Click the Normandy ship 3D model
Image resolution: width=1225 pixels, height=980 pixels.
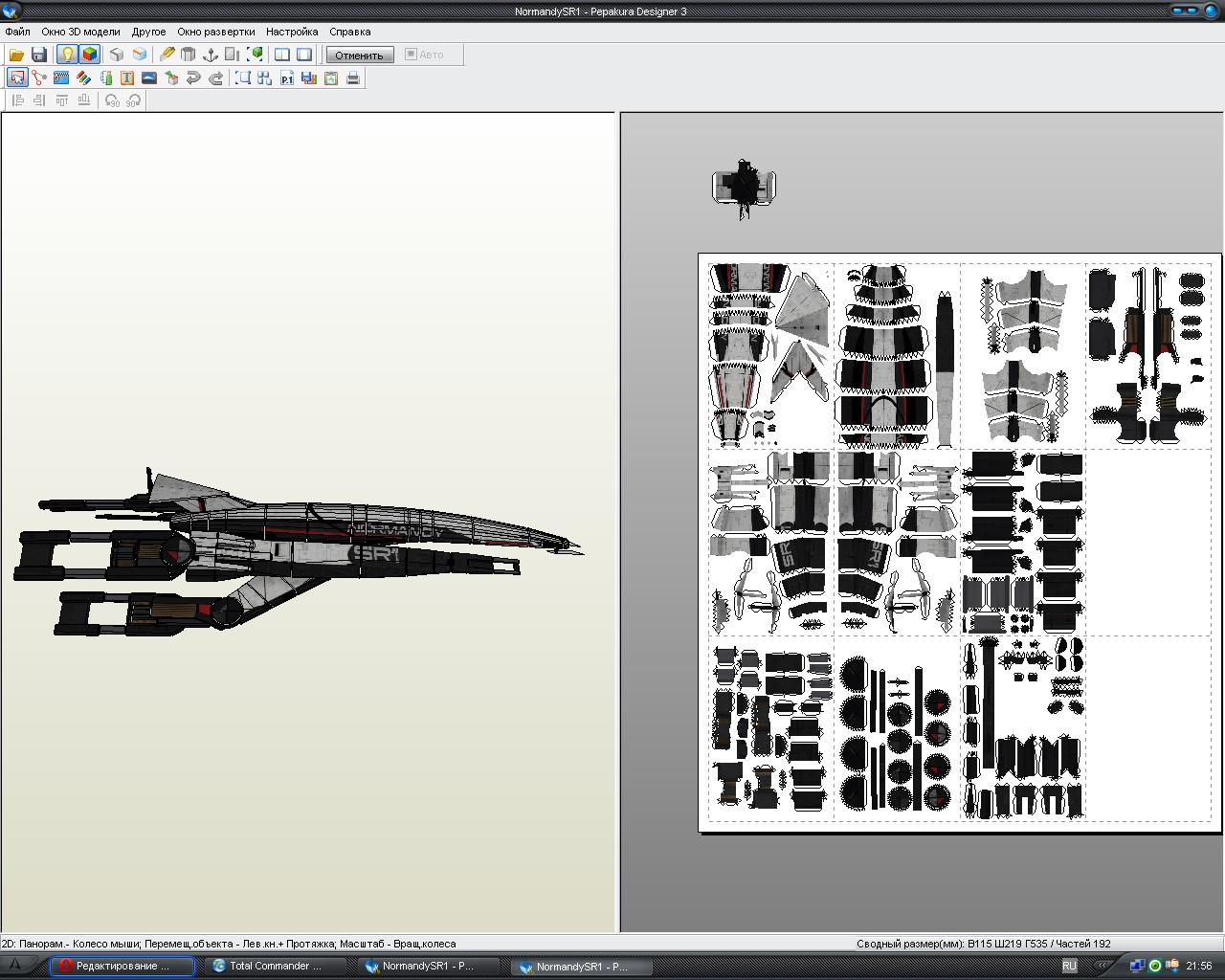point(297,553)
